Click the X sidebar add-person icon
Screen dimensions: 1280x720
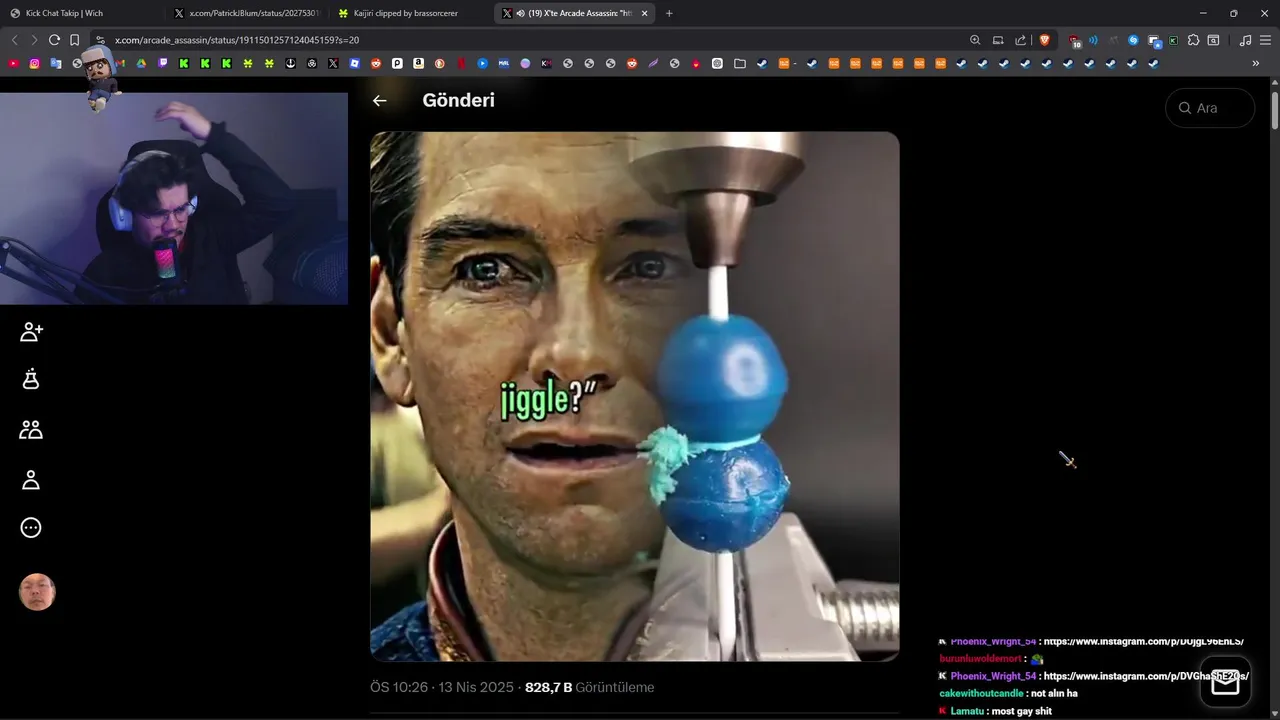31,332
